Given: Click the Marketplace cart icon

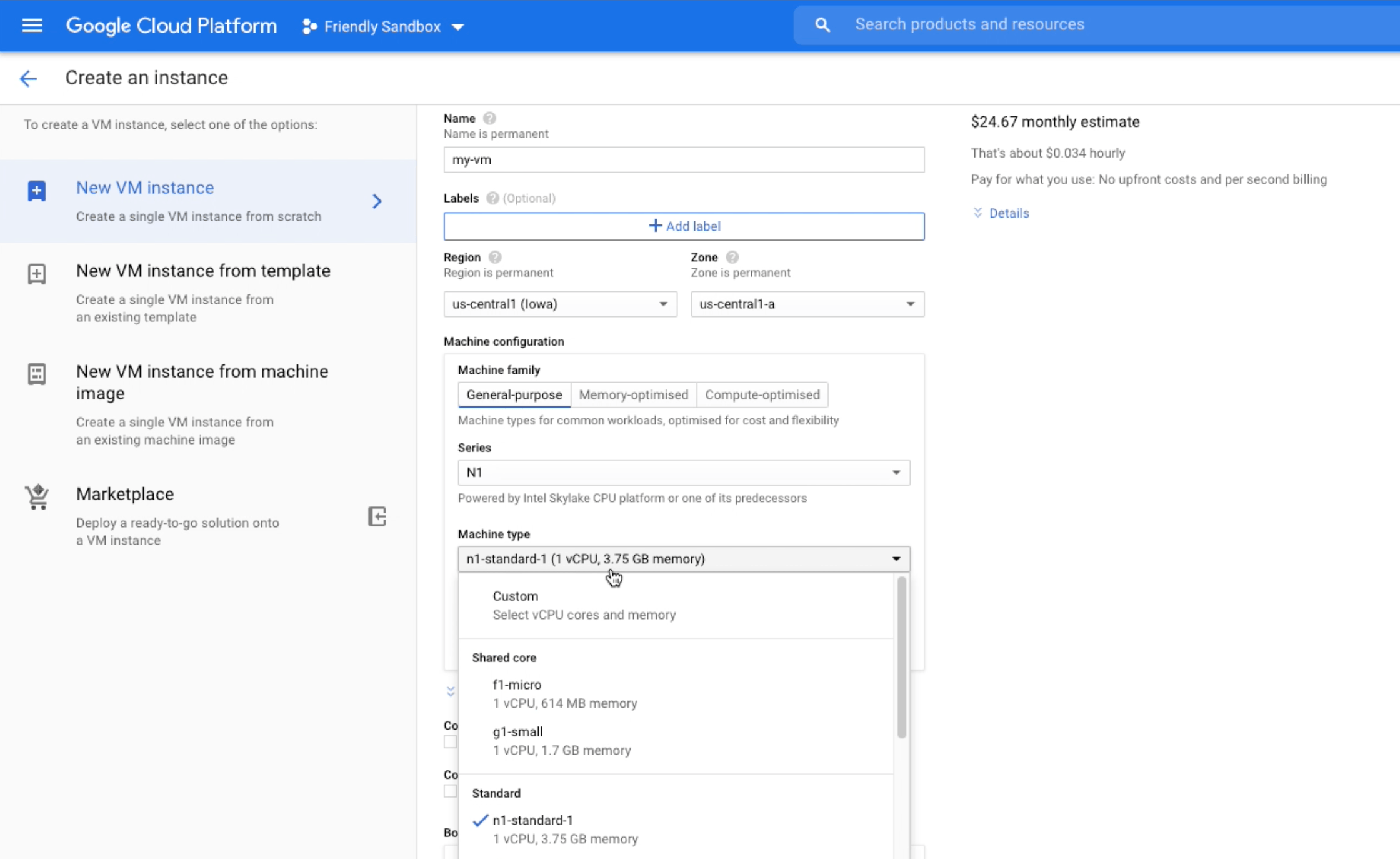Looking at the screenshot, I should pos(37,497).
